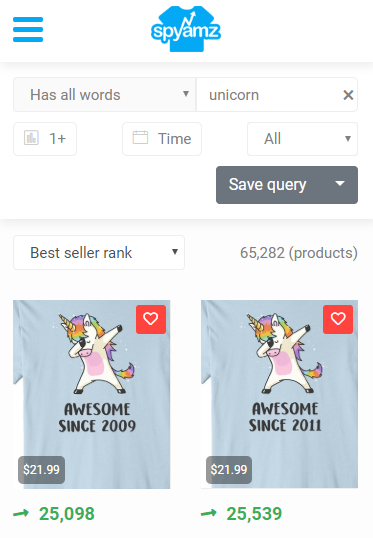Viewport: 373px width, 538px height.
Task: Click the calendar icon beside Time
Action: (x=140, y=138)
